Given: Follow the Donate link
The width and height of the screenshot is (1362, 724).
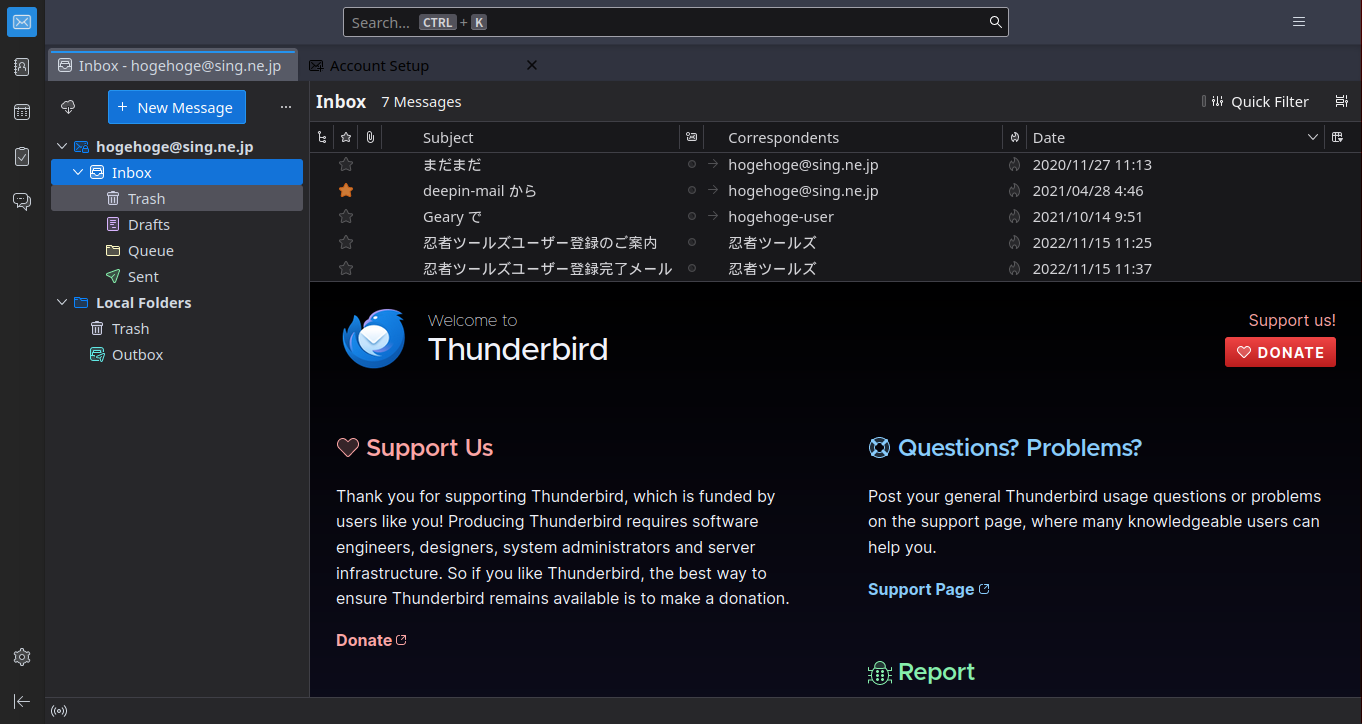Looking at the screenshot, I should point(371,640).
